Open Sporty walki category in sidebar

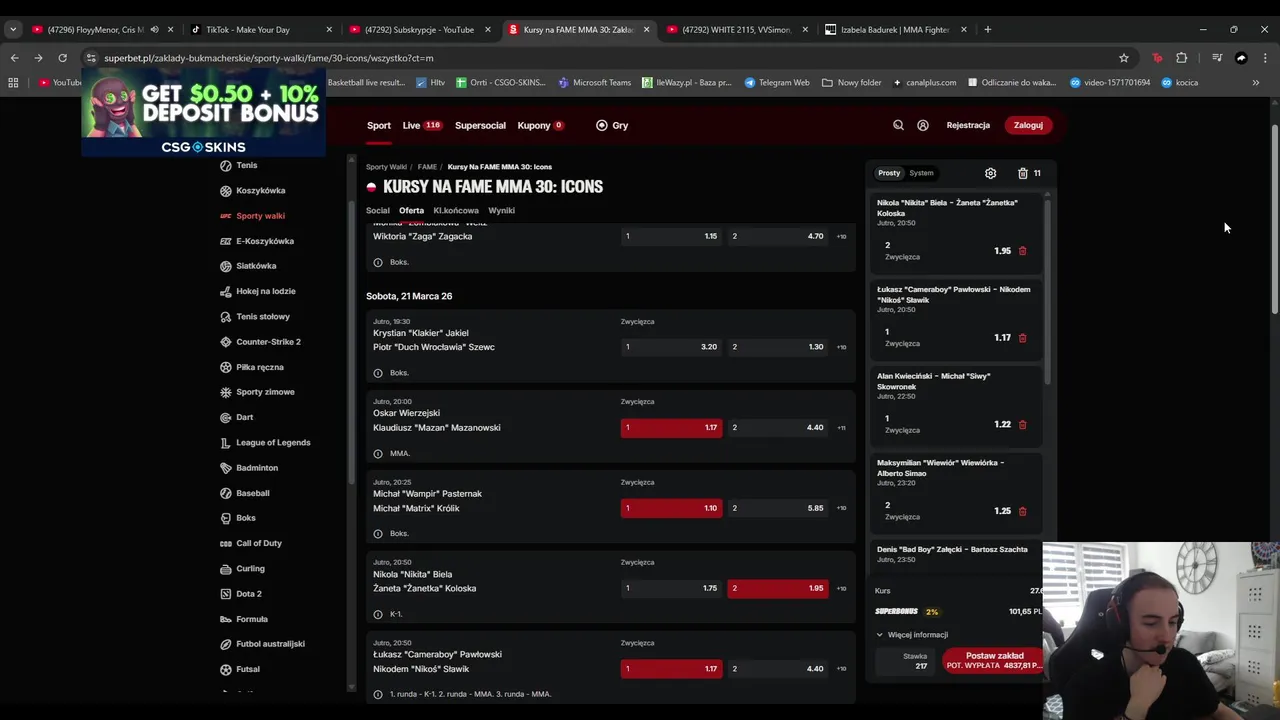260,215
